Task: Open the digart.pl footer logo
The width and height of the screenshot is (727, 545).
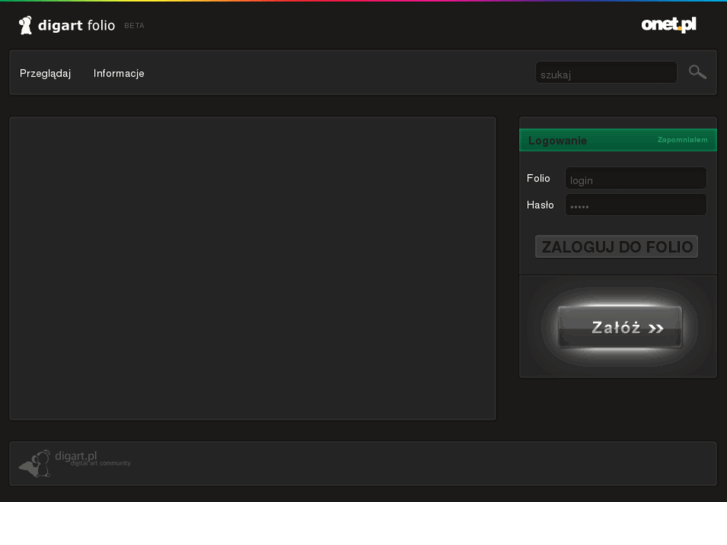Action: click(x=74, y=463)
